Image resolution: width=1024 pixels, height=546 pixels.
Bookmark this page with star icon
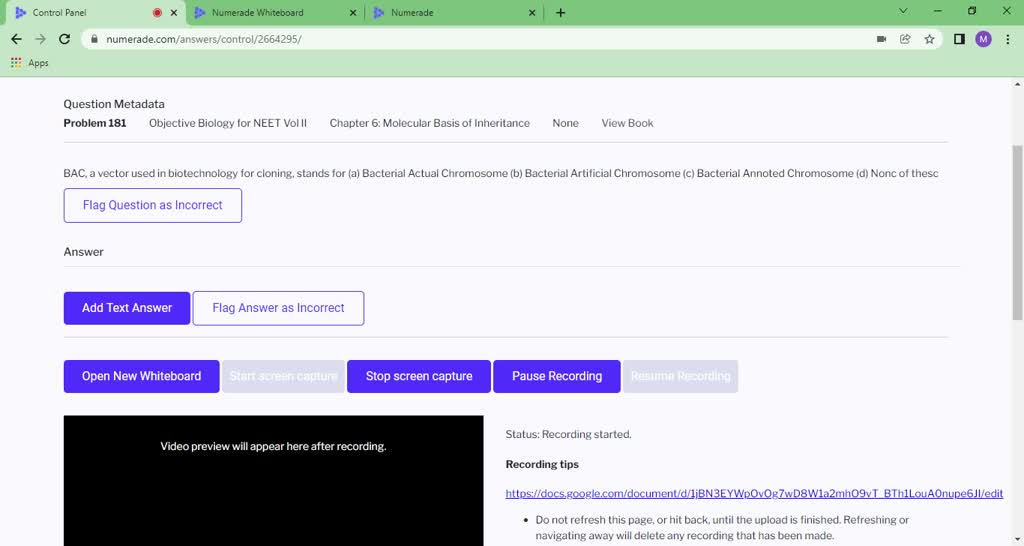click(x=929, y=39)
